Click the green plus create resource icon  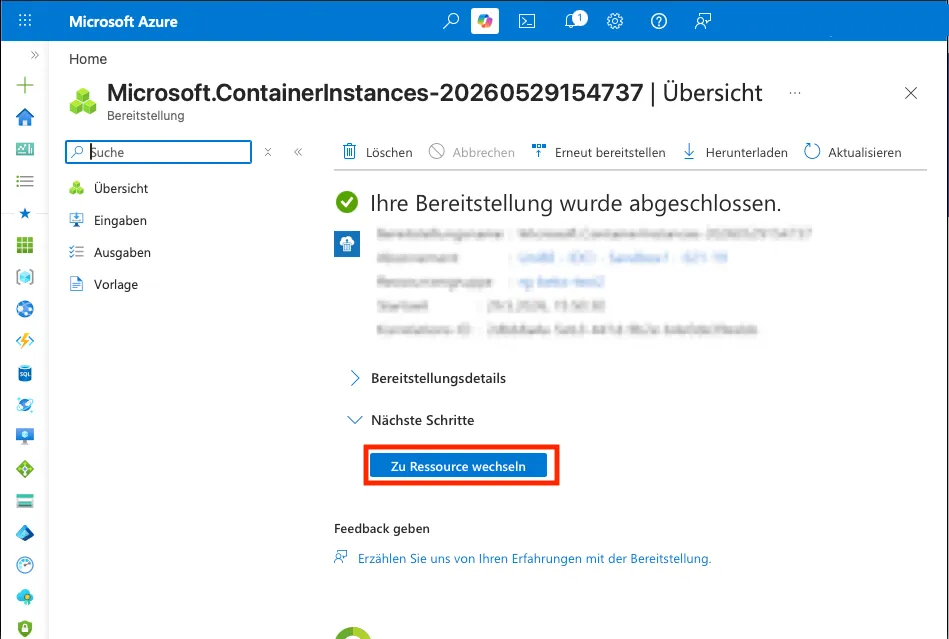pos(25,85)
